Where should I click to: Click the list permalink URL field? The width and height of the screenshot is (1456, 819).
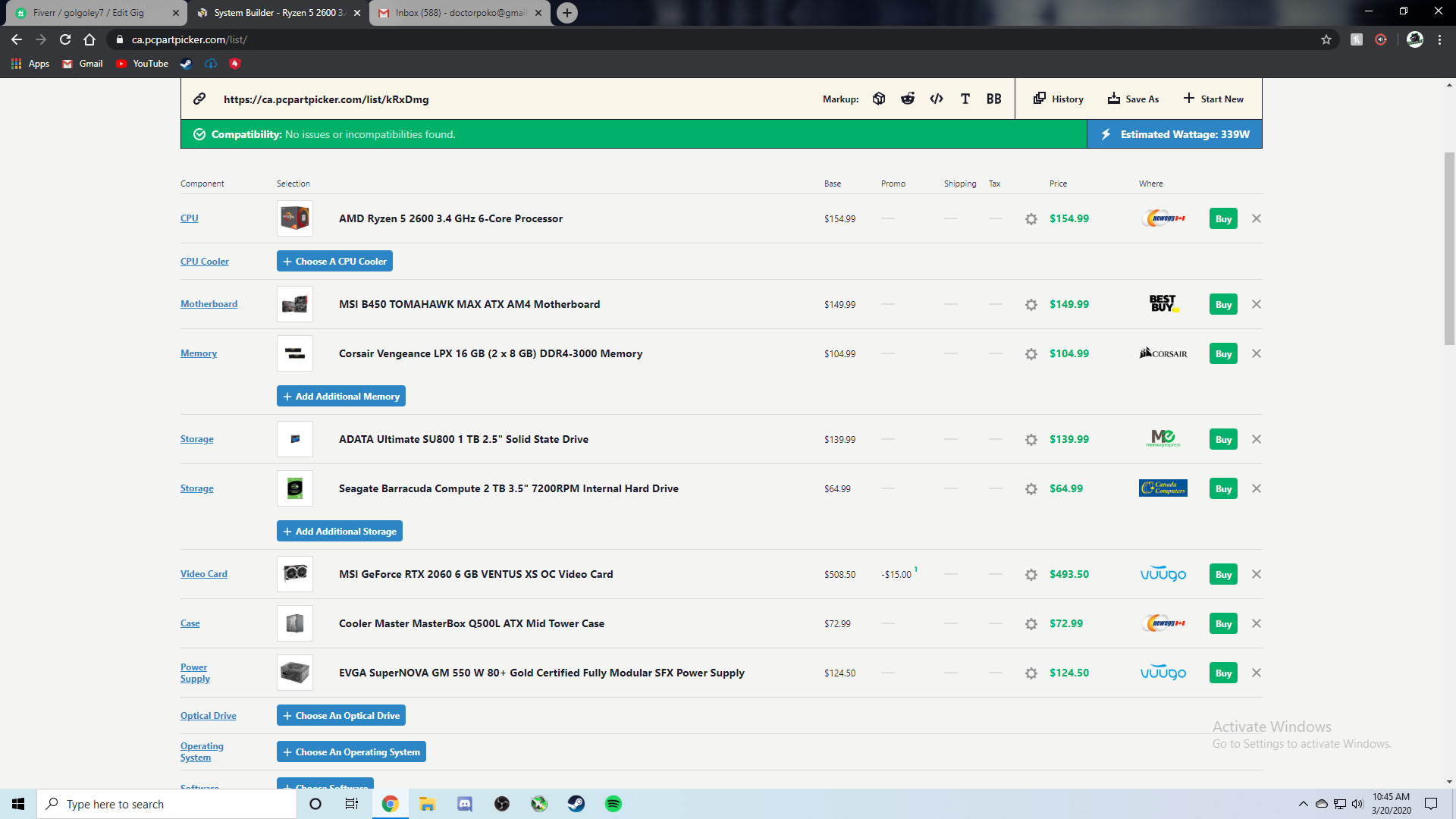(x=326, y=99)
